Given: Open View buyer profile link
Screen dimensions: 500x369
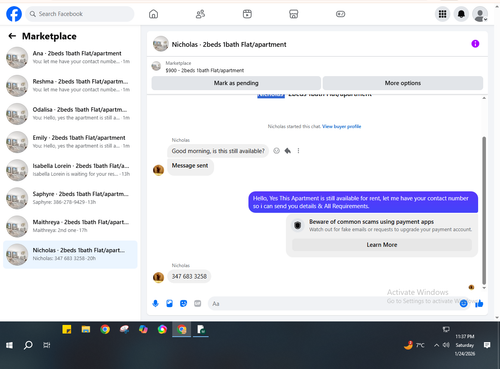Looking at the screenshot, I should [342, 126].
